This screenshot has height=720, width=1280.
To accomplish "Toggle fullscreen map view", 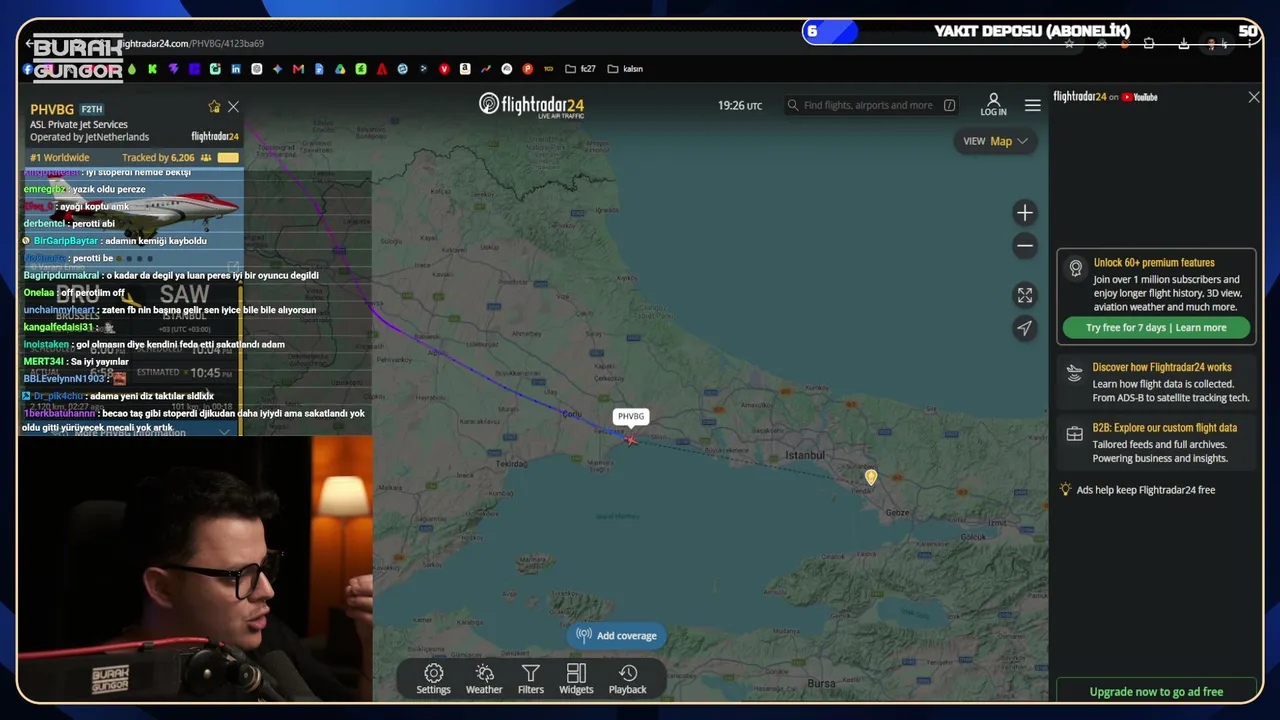I will (x=1025, y=295).
